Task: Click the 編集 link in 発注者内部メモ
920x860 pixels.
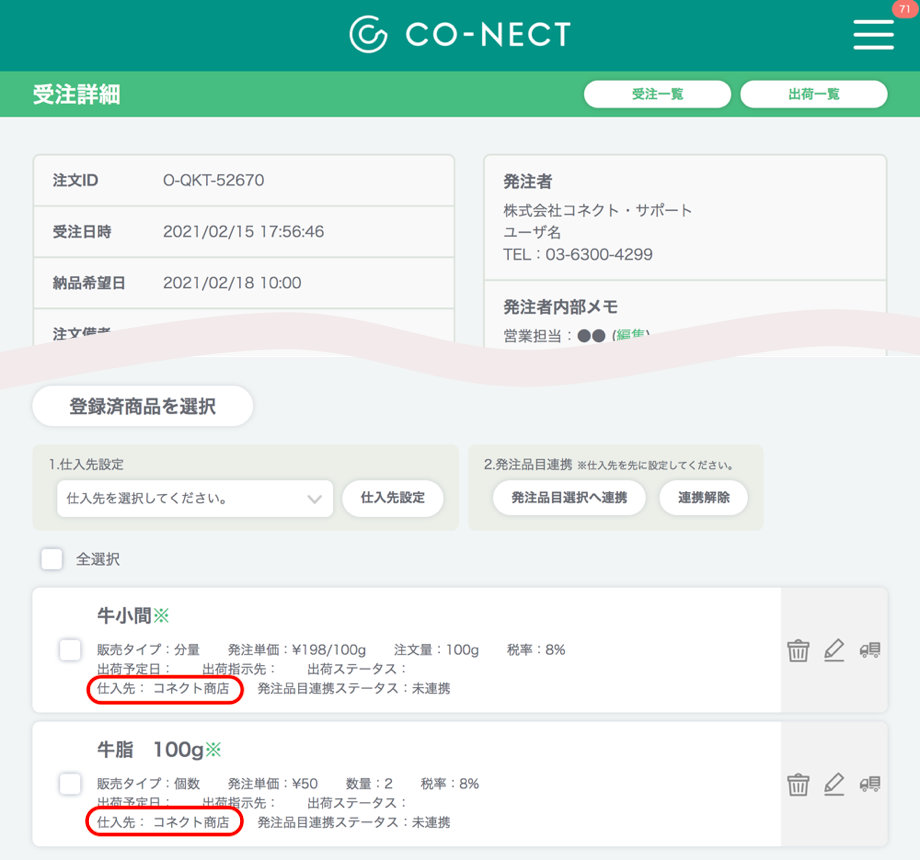Action: tap(630, 335)
